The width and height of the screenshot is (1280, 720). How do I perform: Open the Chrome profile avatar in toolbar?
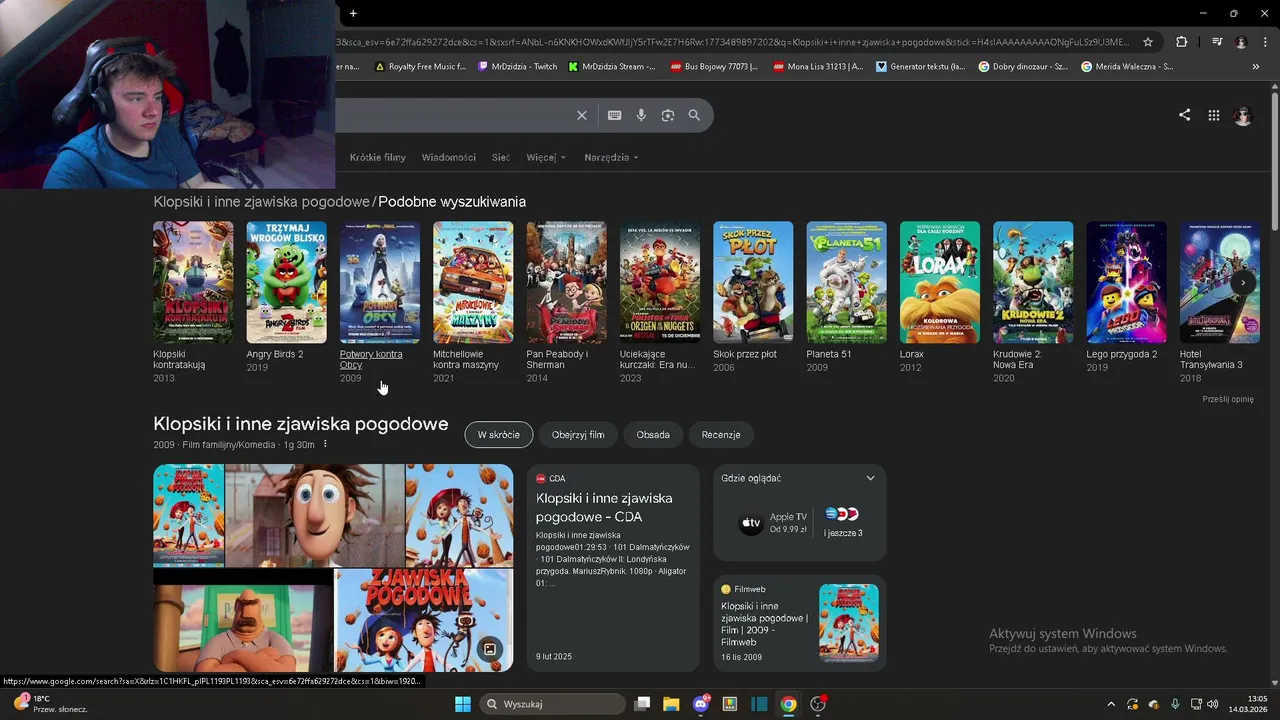(1241, 42)
